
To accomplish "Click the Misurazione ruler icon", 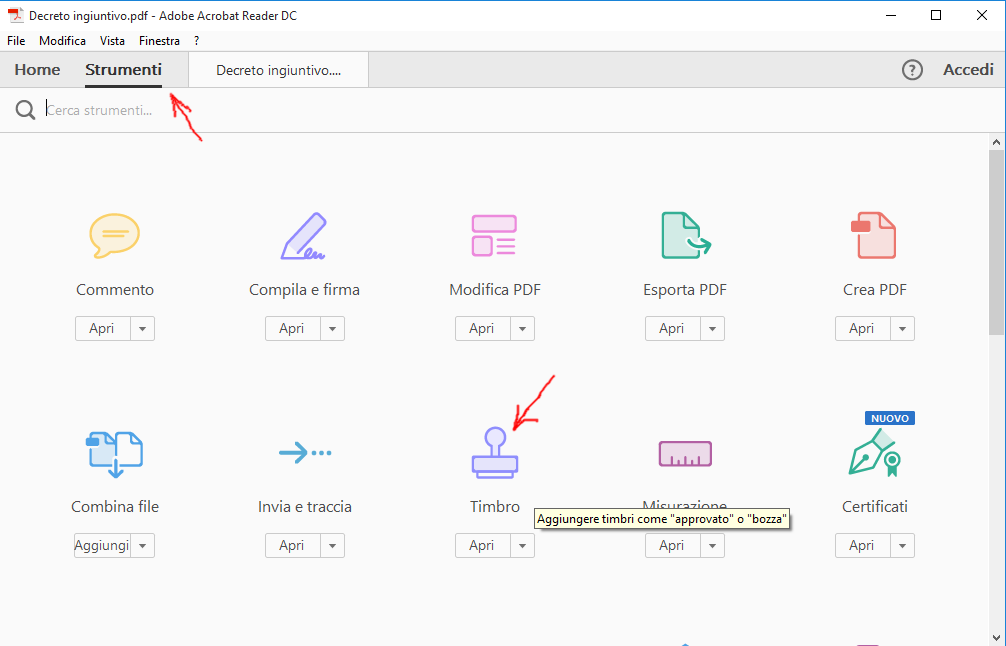I will (685, 454).
